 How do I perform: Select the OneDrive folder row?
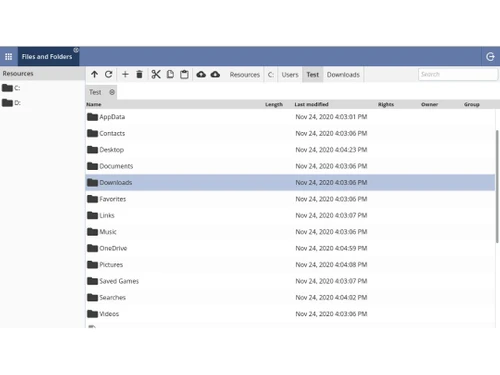pyautogui.click(x=290, y=248)
